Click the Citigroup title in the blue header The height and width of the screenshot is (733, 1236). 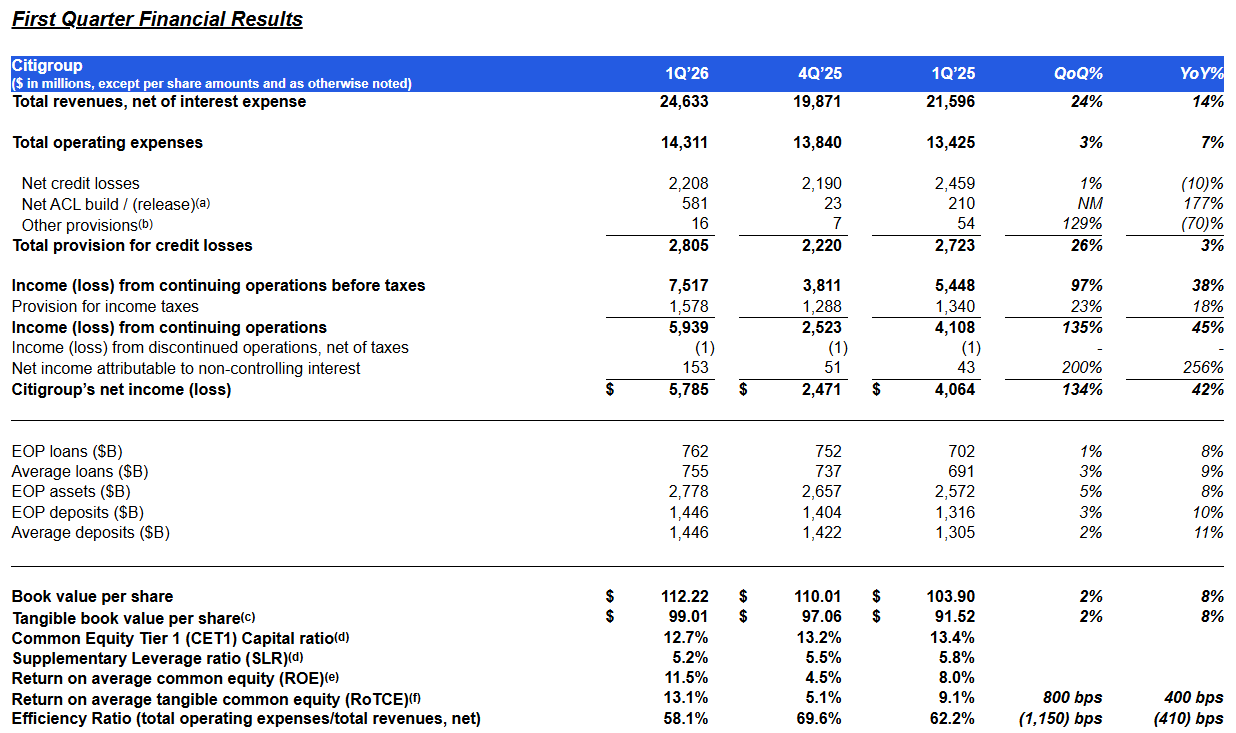point(47,66)
